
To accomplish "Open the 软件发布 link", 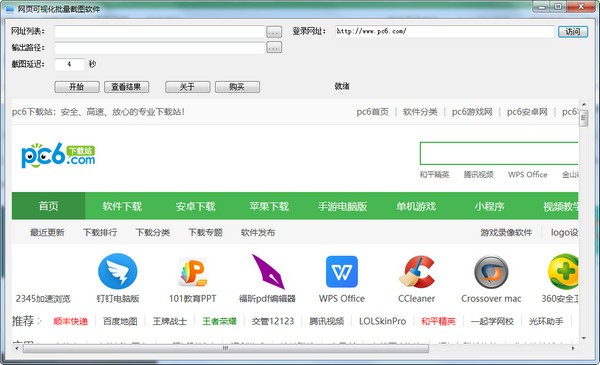I will coord(258,232).
